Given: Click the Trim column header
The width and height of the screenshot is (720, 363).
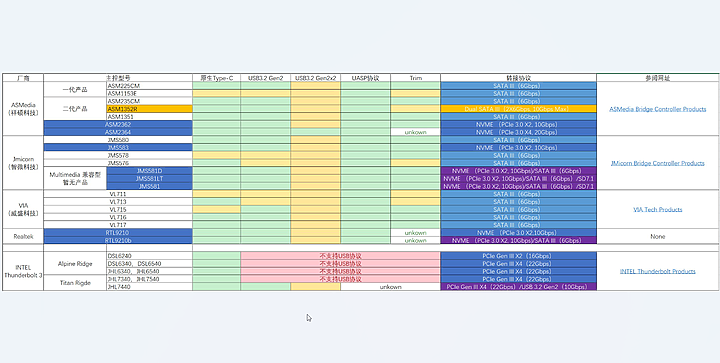Looking at the screenshot, I should pos(416,78).
